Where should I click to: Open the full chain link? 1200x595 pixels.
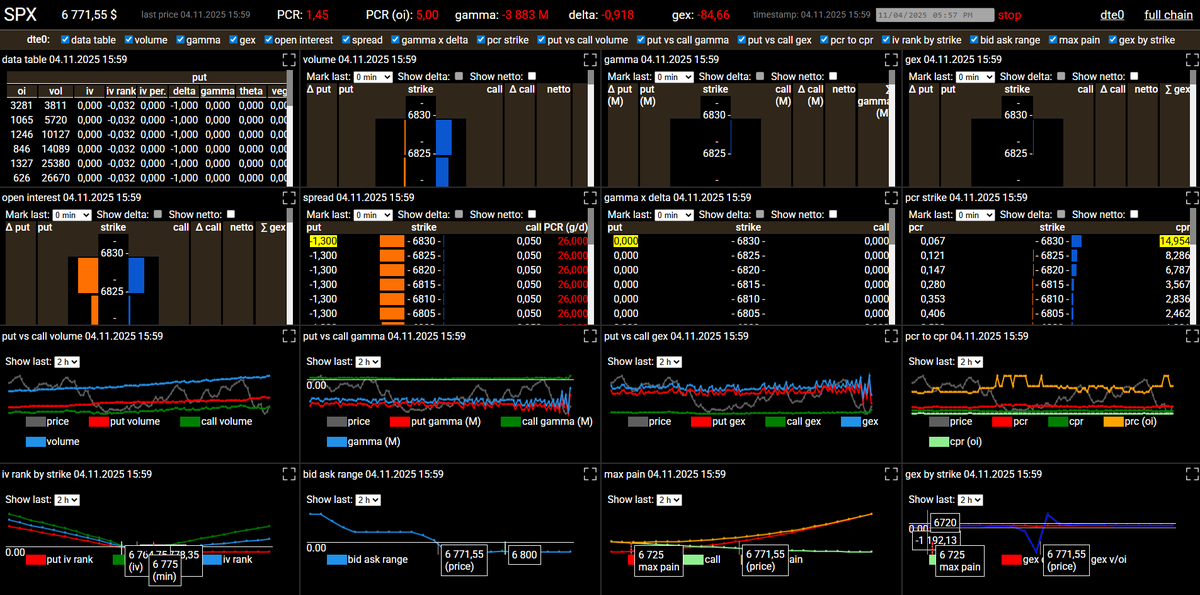1168,15
